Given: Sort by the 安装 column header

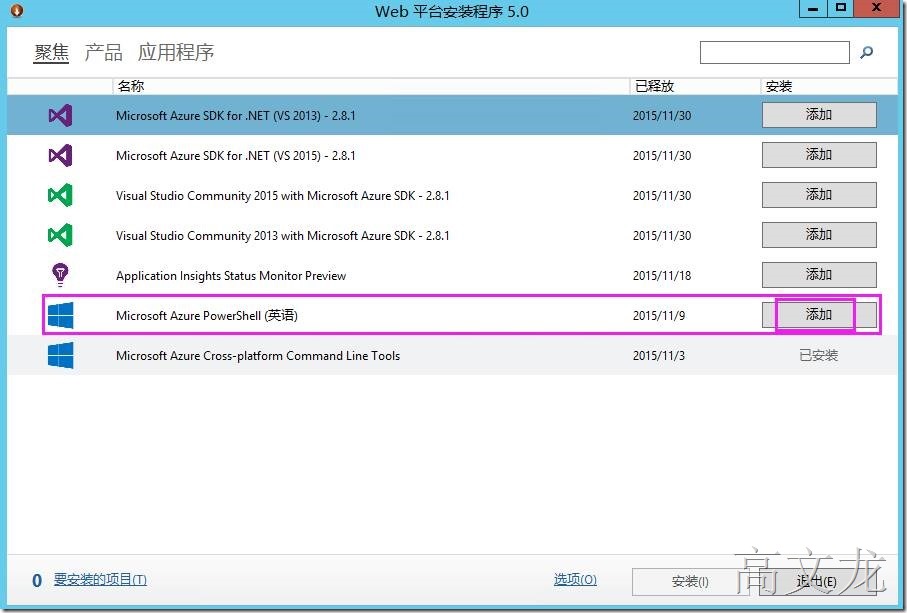Looking at the screenshot, I should tap(829, 86).
